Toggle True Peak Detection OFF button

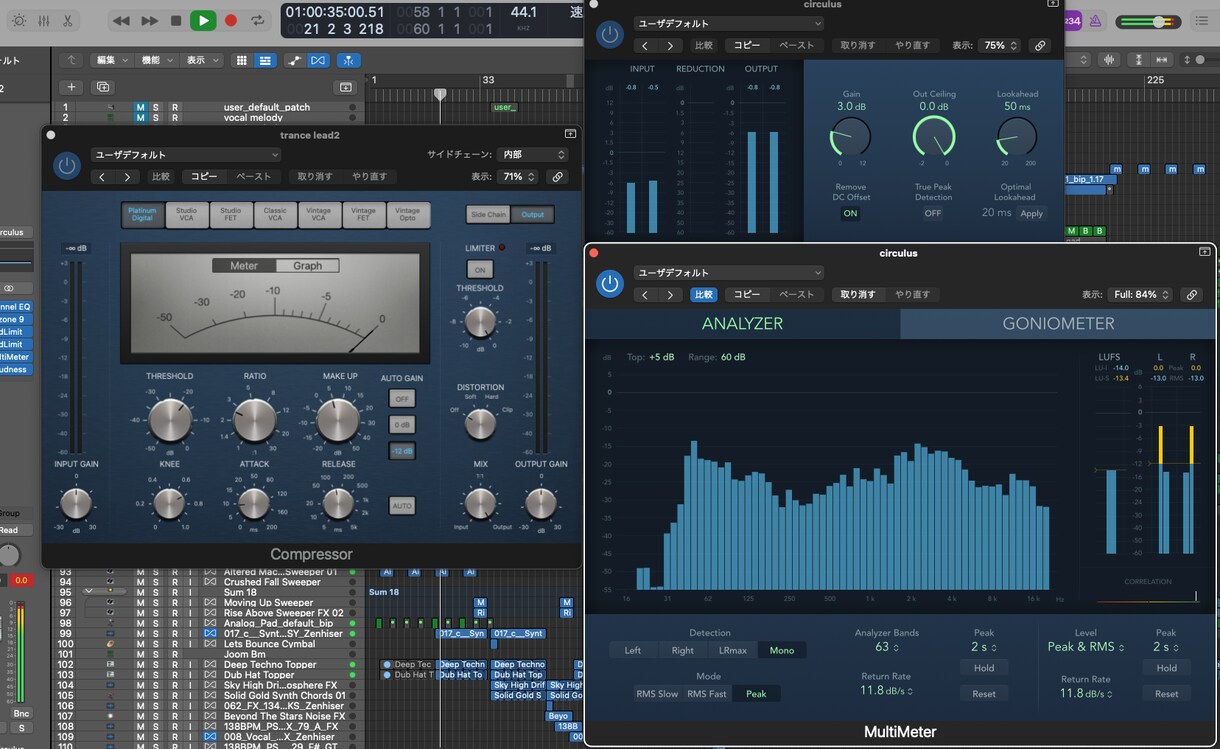pyautogui.click(x=933, y=213)
